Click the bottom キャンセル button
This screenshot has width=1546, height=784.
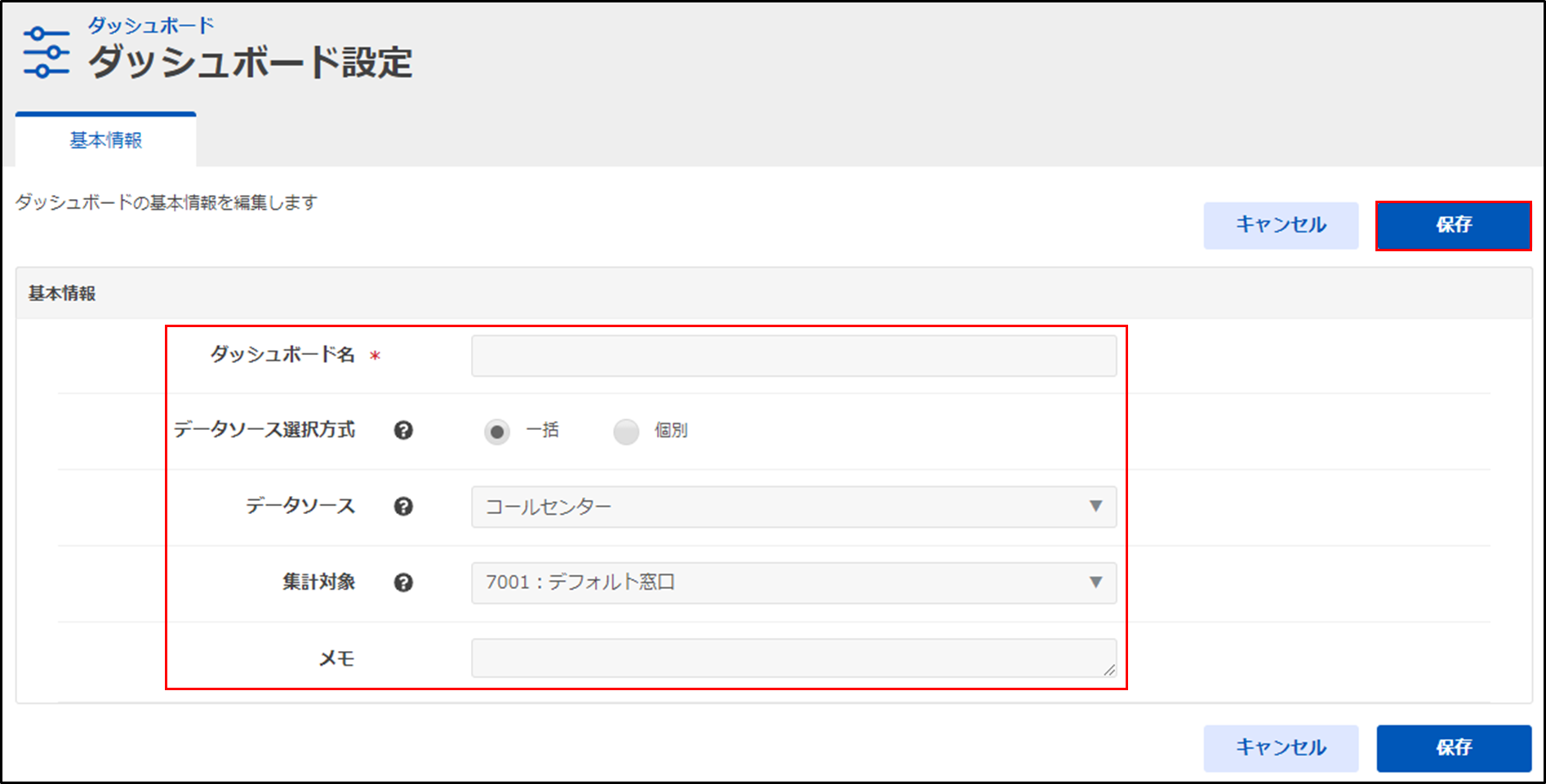click(x=1280, y=747)
